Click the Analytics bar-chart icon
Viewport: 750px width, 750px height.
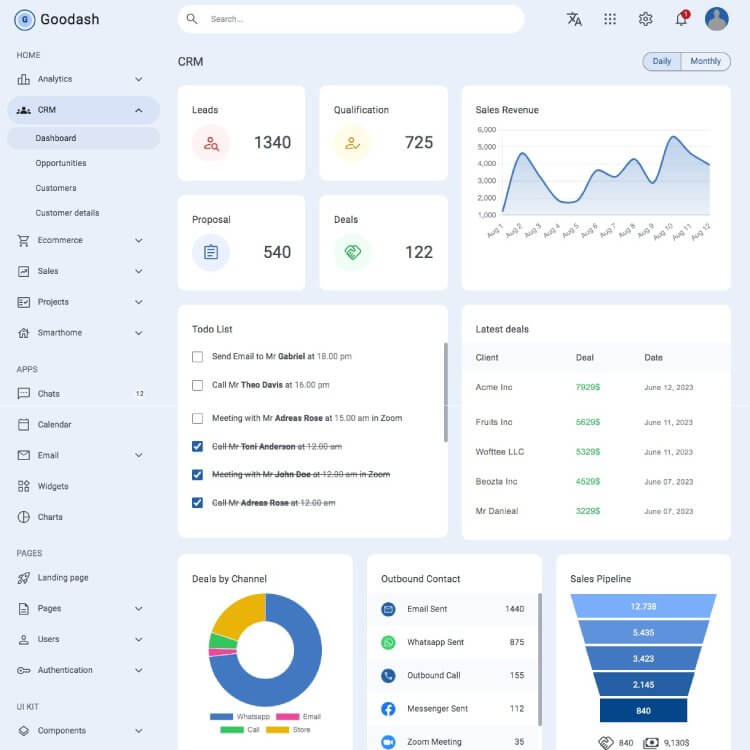[x=23, y=79]
